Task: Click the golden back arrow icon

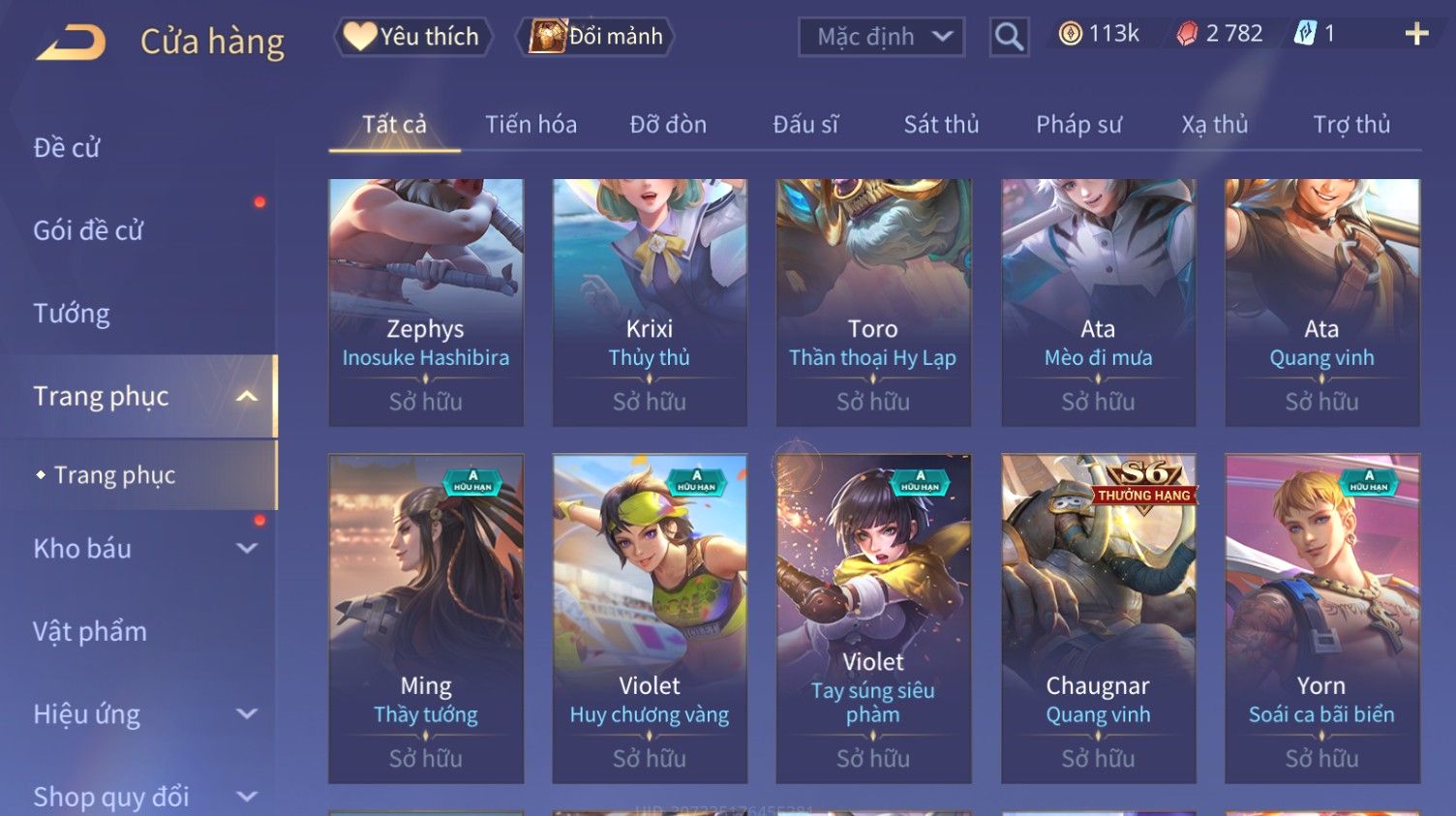Action: pos(71,43)
